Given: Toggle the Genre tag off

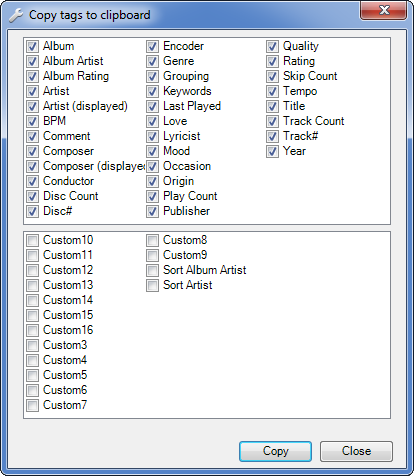Looking at the screenshot, I should point(152,61).
